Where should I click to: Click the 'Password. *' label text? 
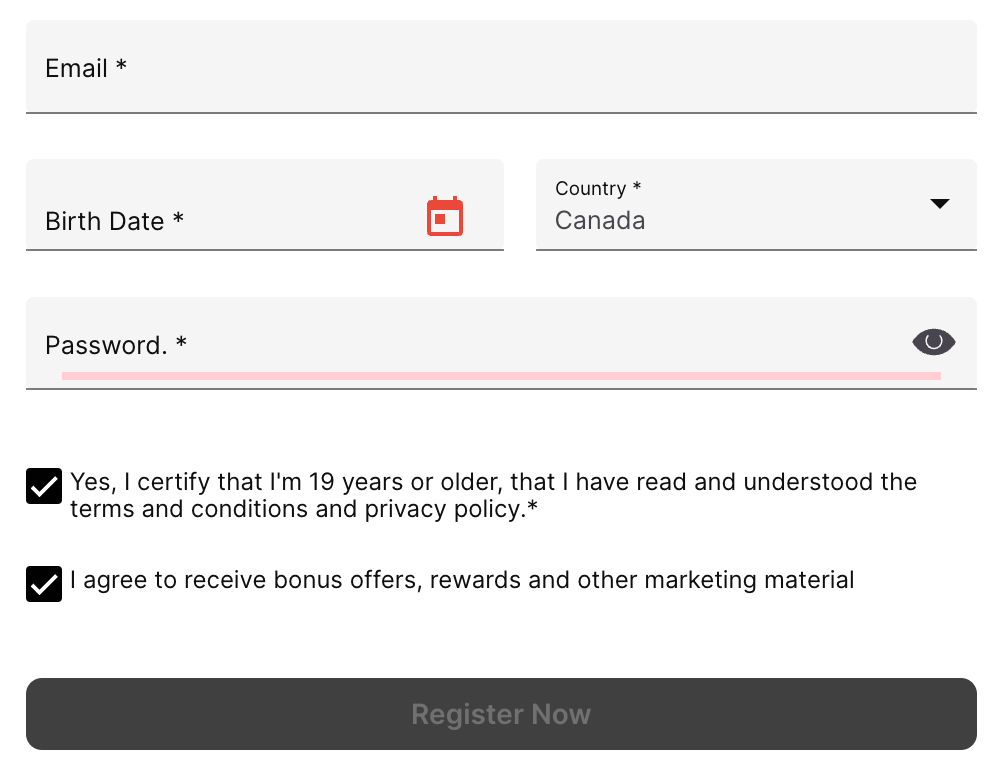point(116,346)
